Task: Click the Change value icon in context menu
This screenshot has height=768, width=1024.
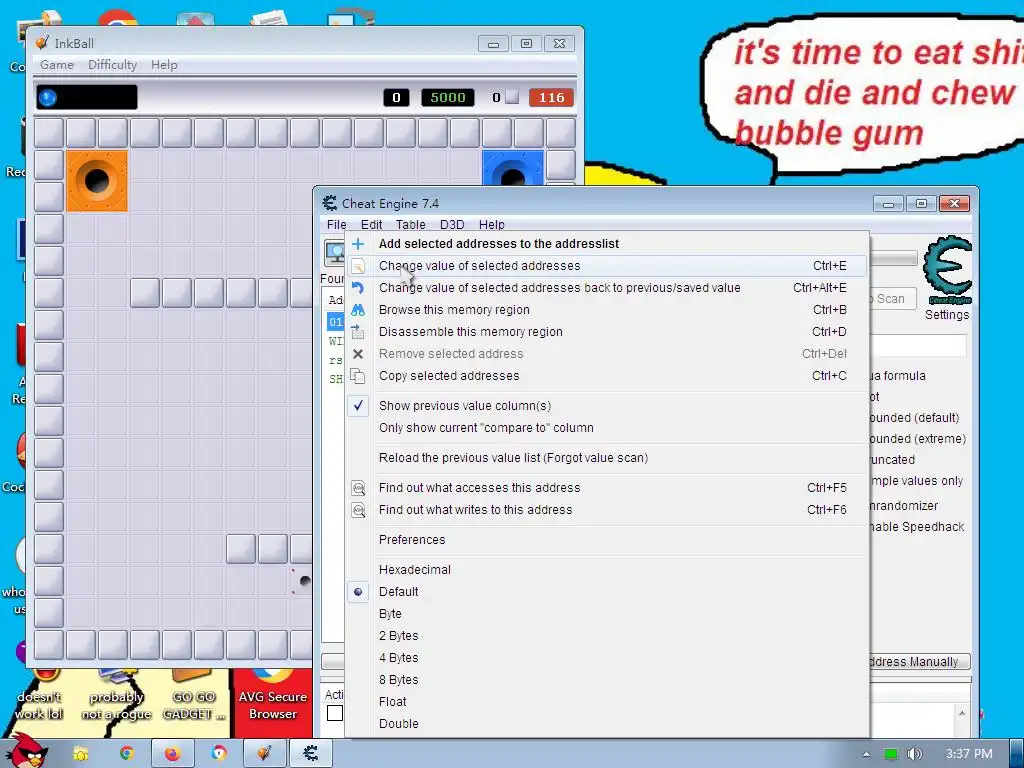Action: pyautogui.click(x=358, y=266)
